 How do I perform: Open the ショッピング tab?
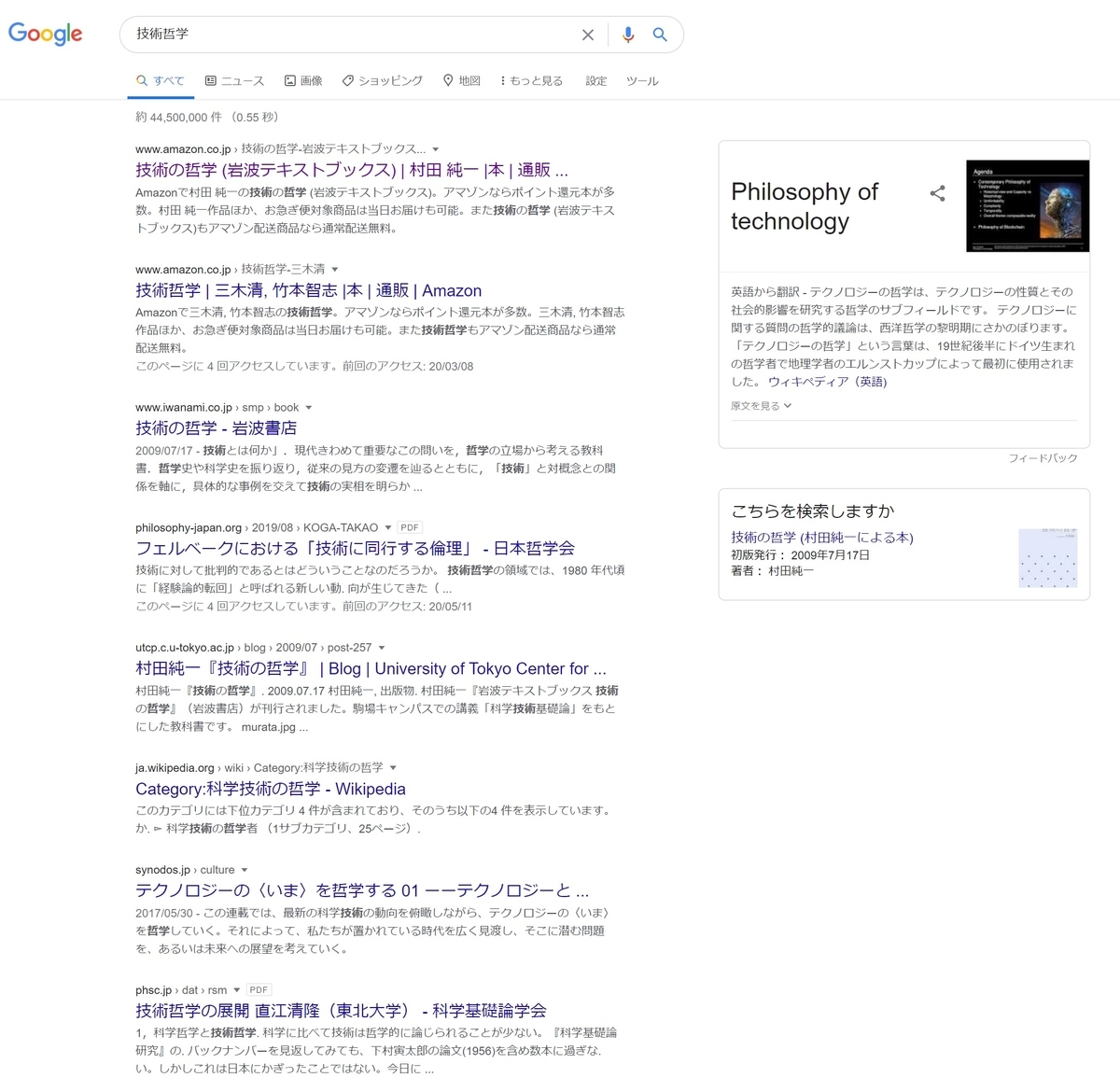(383, 81)
